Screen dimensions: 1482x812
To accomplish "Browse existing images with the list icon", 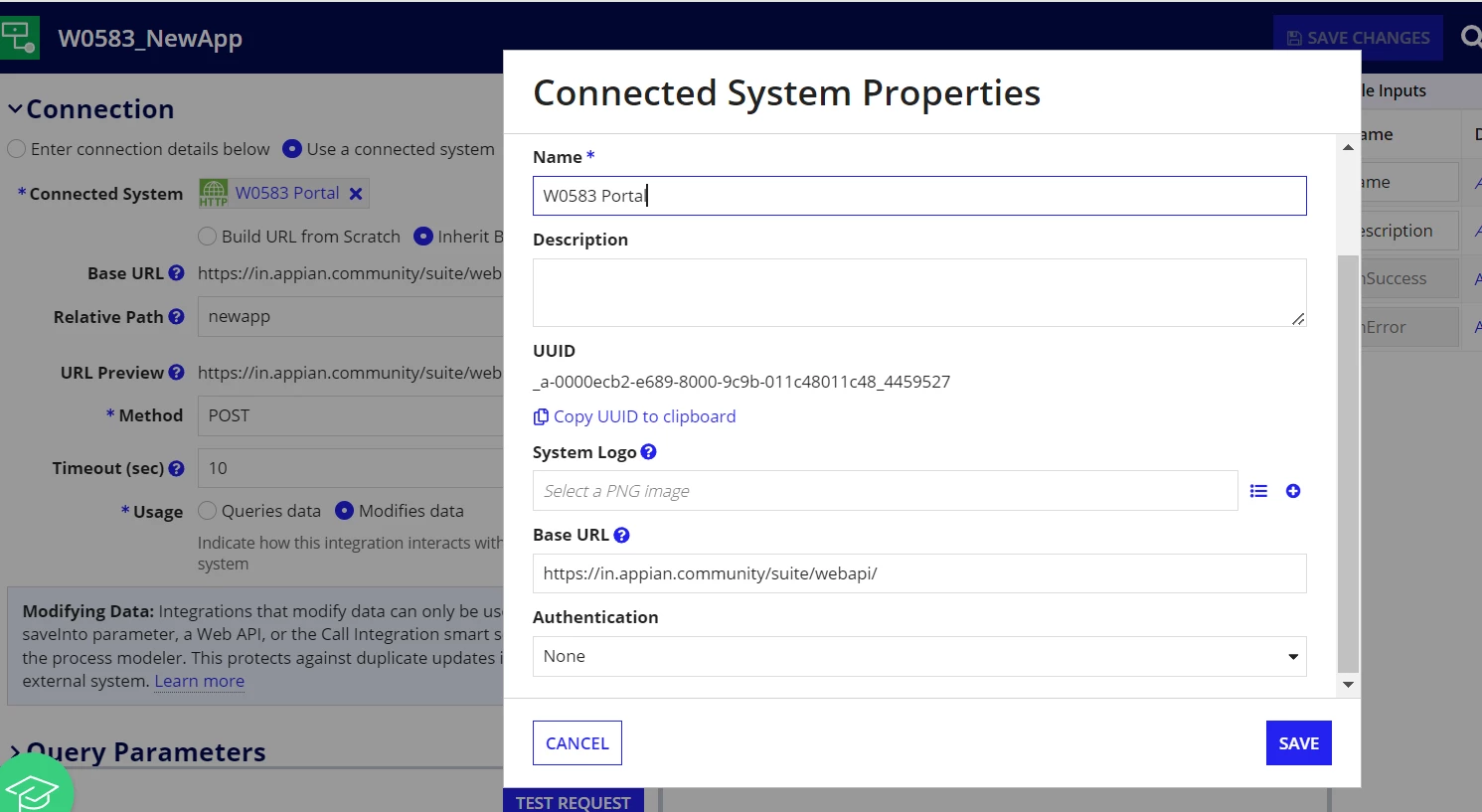I will coord(1258,491).
